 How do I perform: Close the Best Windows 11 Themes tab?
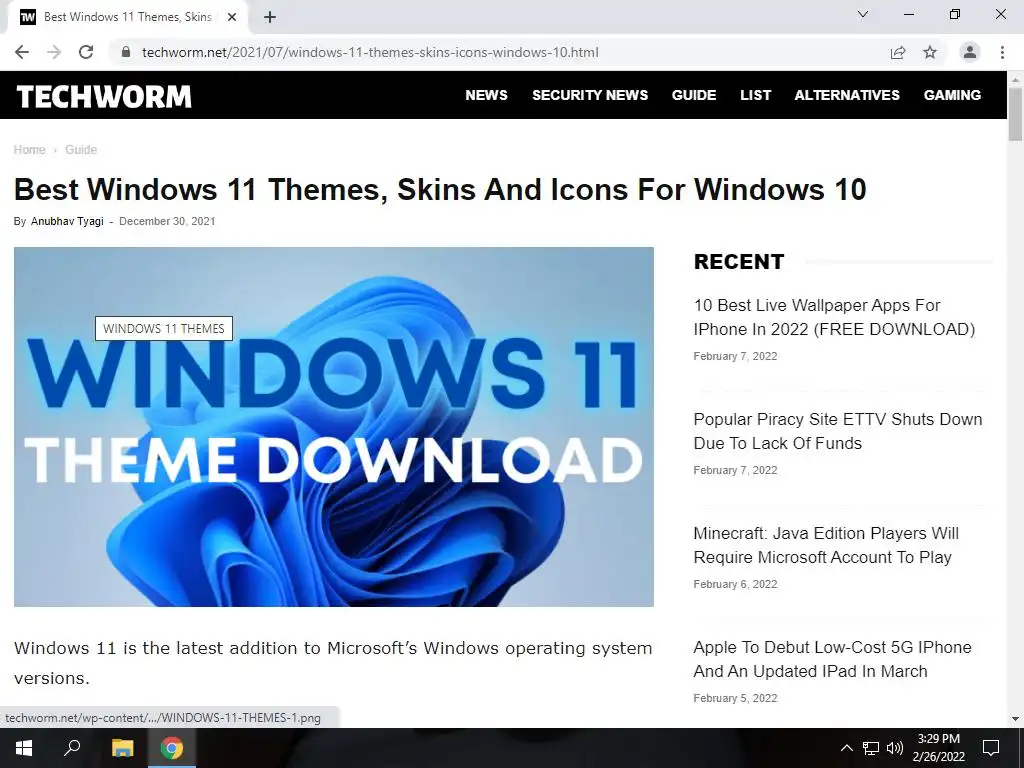pos(231,17)
